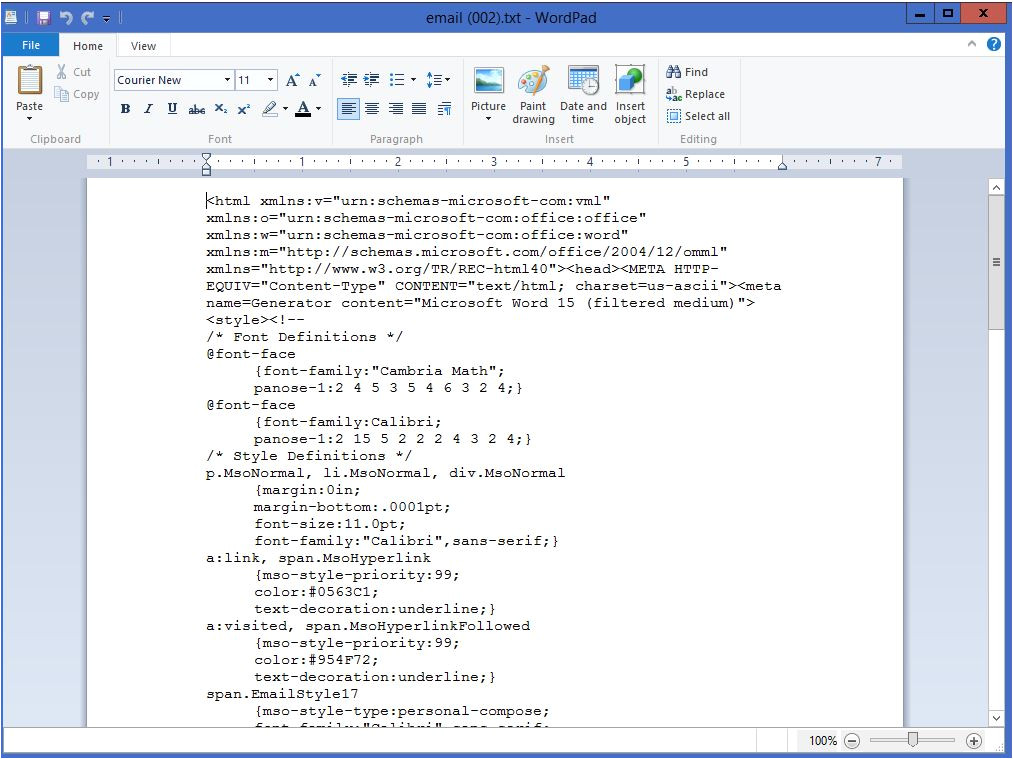Toggle Superscript formatting
Viewport: 1013px width, 759px height.
click(x=244, y=109)
